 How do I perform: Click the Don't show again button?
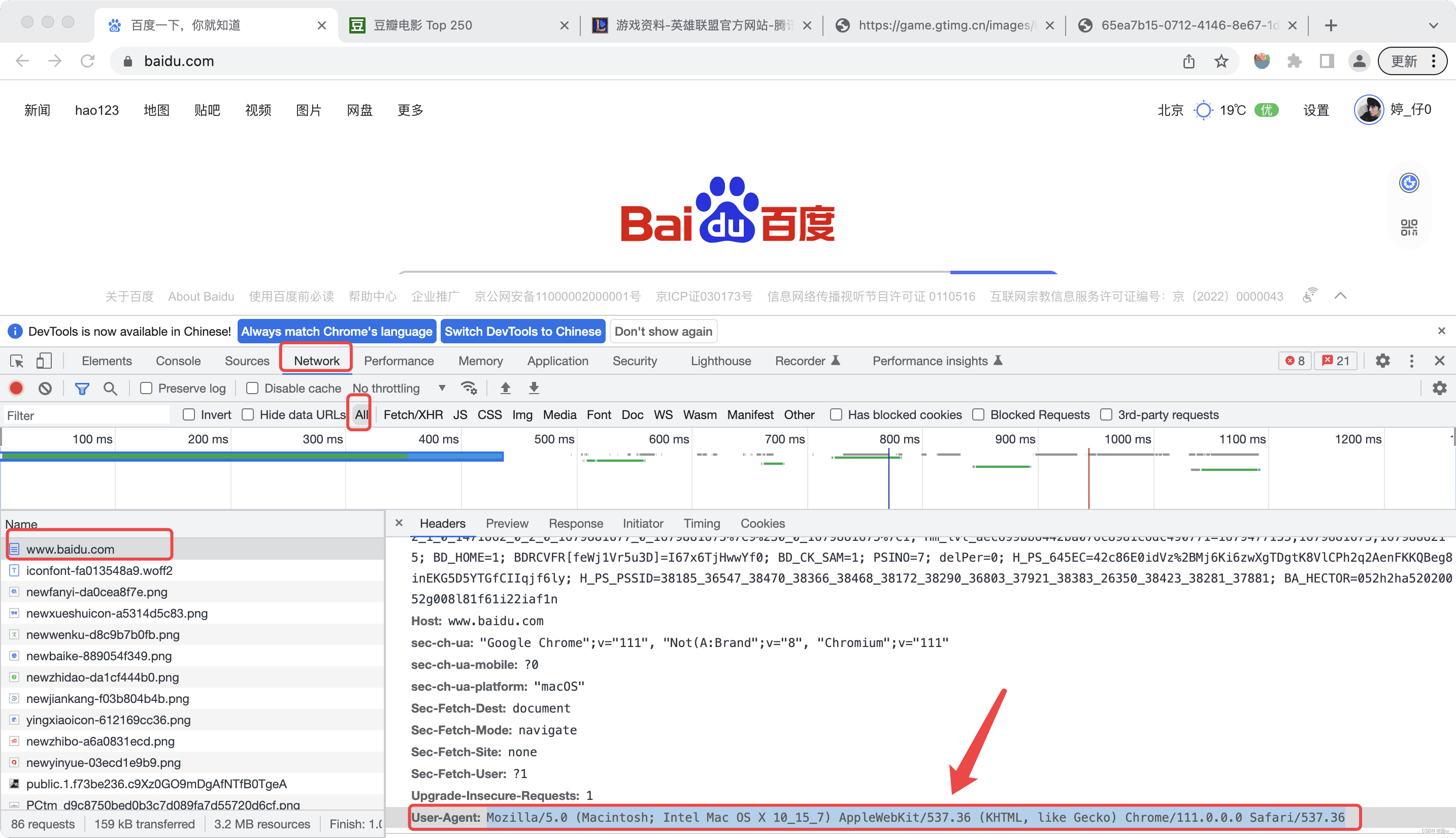point(663,332)
